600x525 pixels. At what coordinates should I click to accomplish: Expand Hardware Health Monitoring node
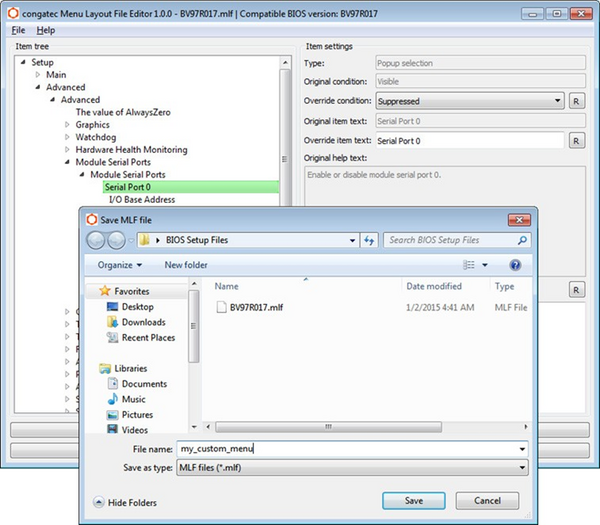[x=67, y=150]
